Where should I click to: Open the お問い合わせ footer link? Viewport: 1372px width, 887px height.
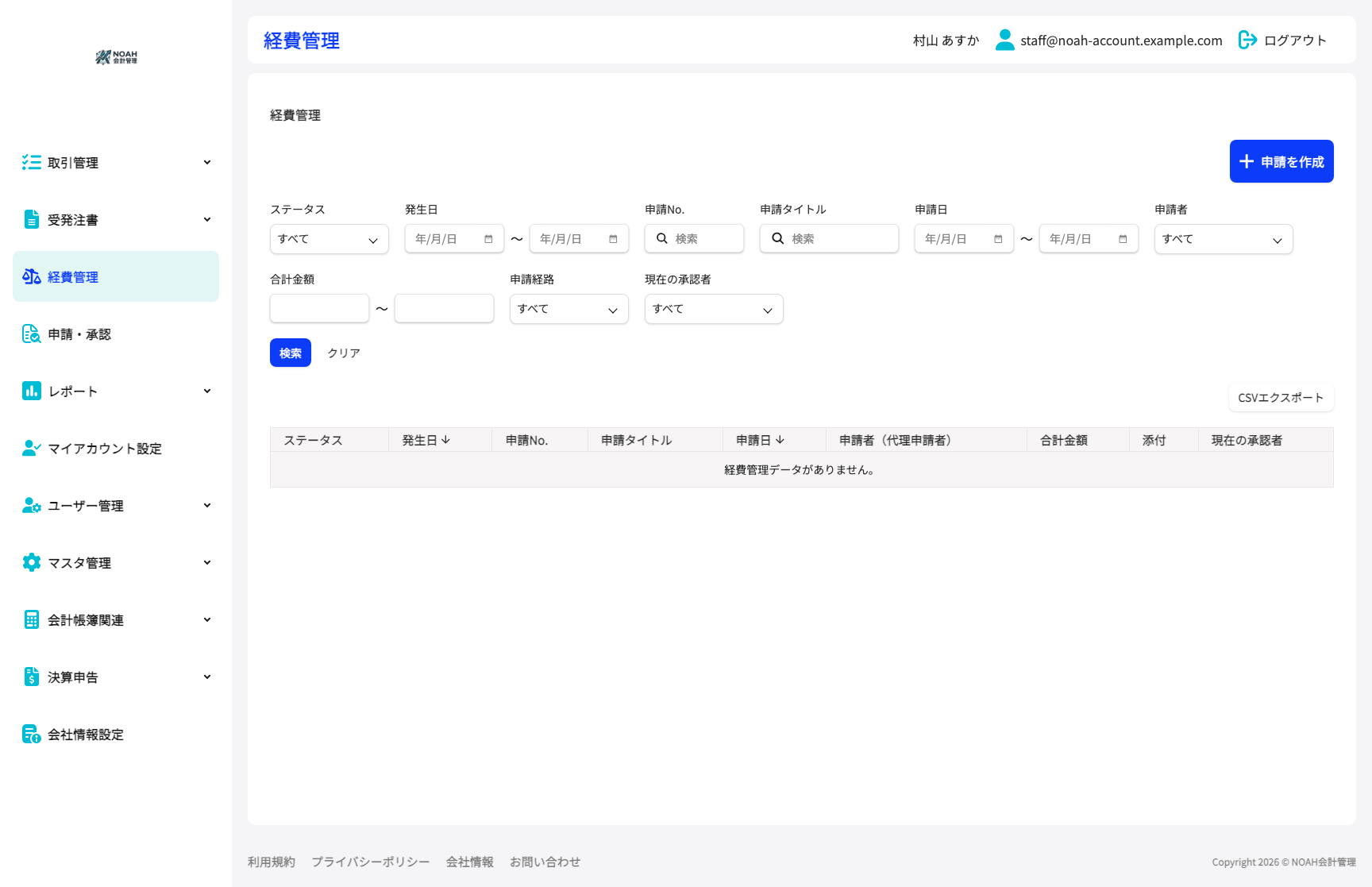(x=545, y=862)
